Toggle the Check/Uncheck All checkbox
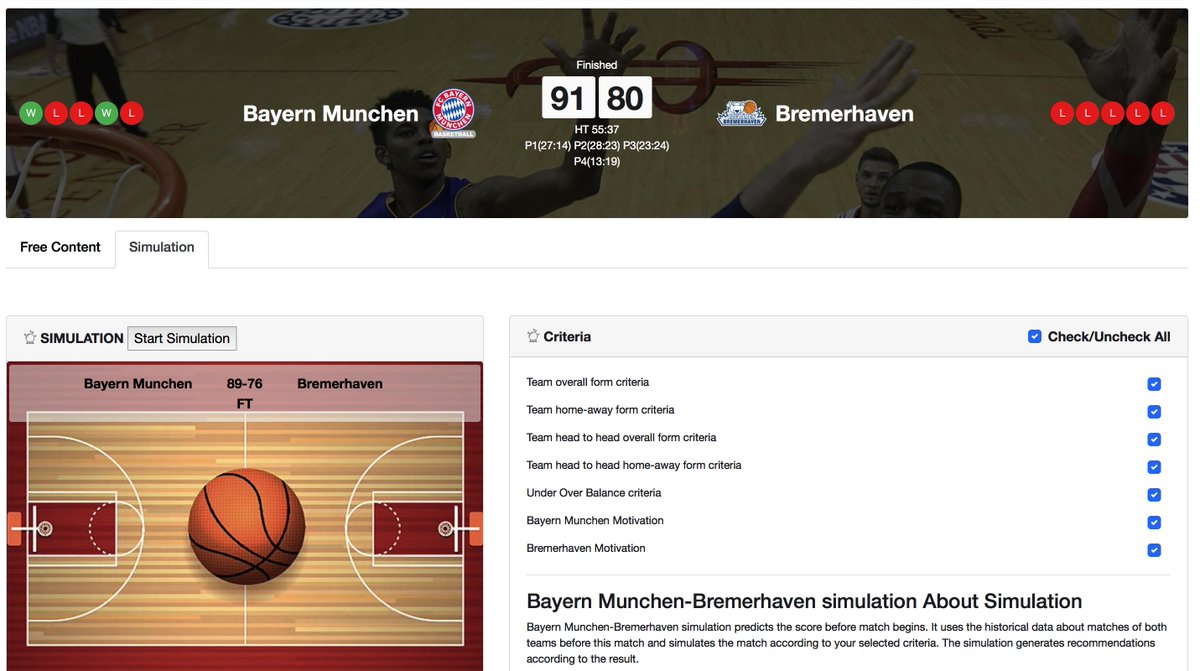Image resolution: width=1200 pixels, height=671 pixels. [1035, 337]
